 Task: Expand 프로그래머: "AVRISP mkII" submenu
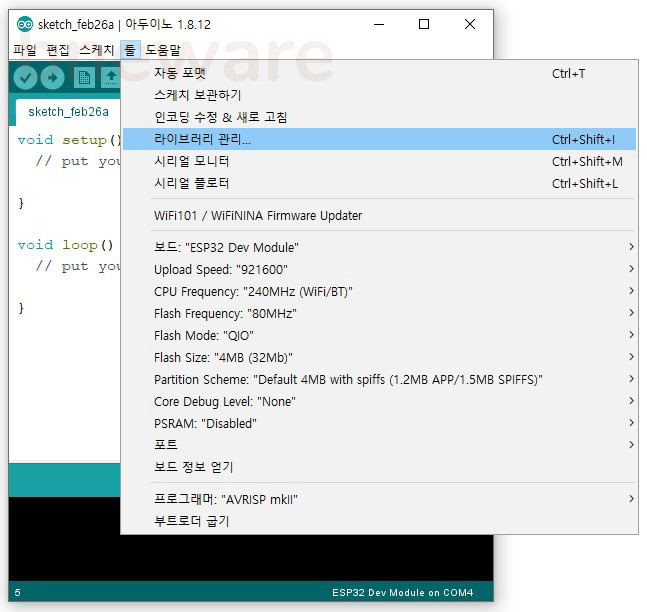click(379, 499)
